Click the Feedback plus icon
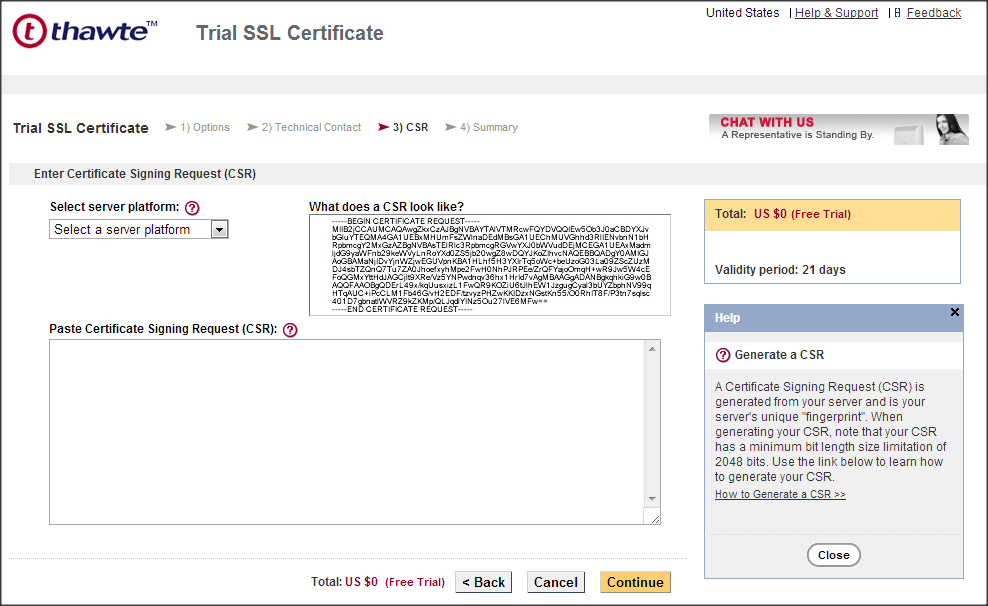 (x=897, y=13)
